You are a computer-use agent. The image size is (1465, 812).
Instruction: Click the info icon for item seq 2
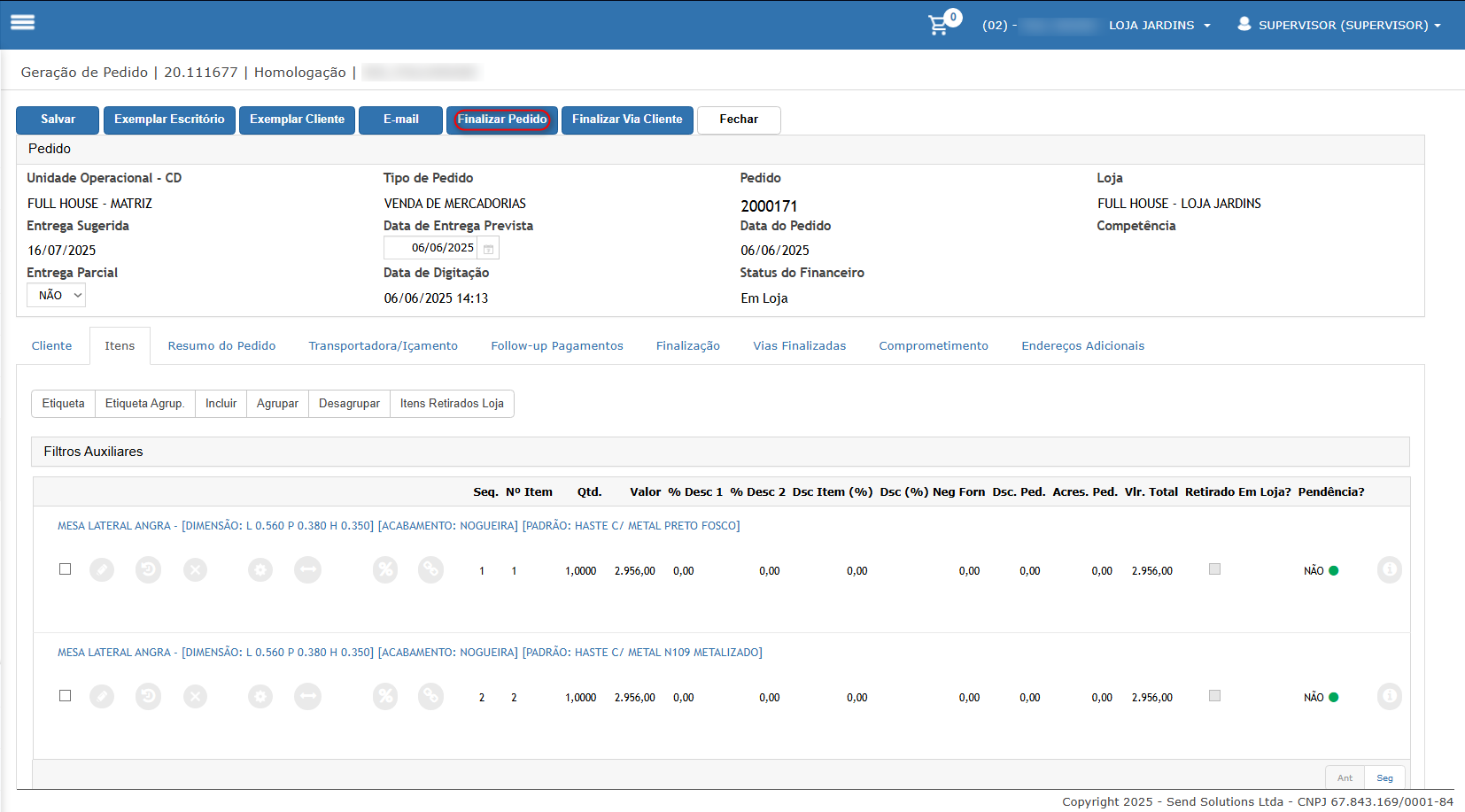pyautogui.click(x=1390, y=696)
